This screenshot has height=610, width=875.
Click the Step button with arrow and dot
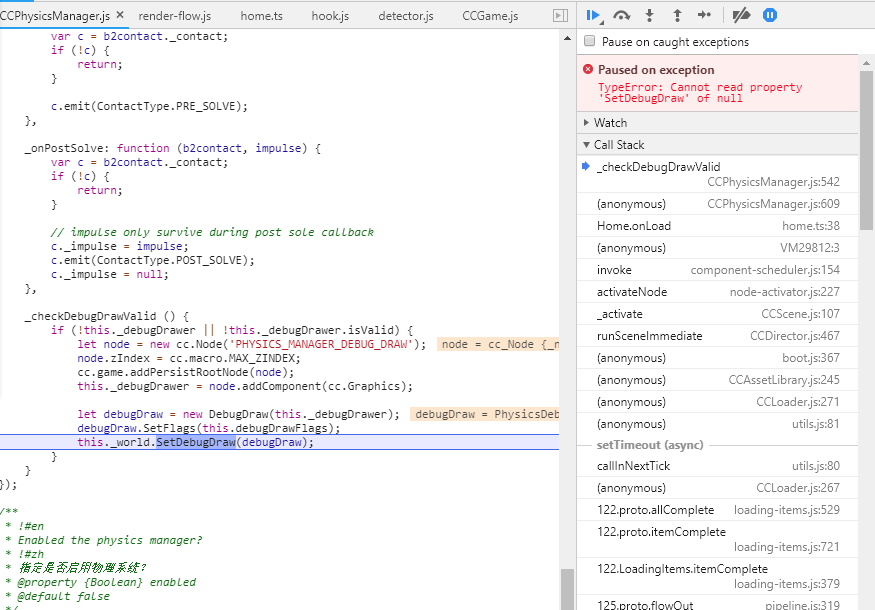(x=704, y=15)
